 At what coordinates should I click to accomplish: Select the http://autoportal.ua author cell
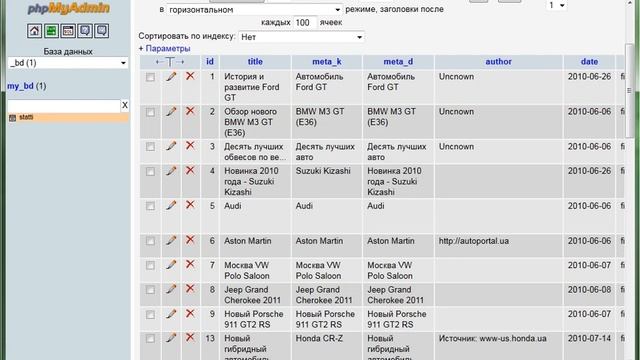pyautogui.click(x=498, y=245)
